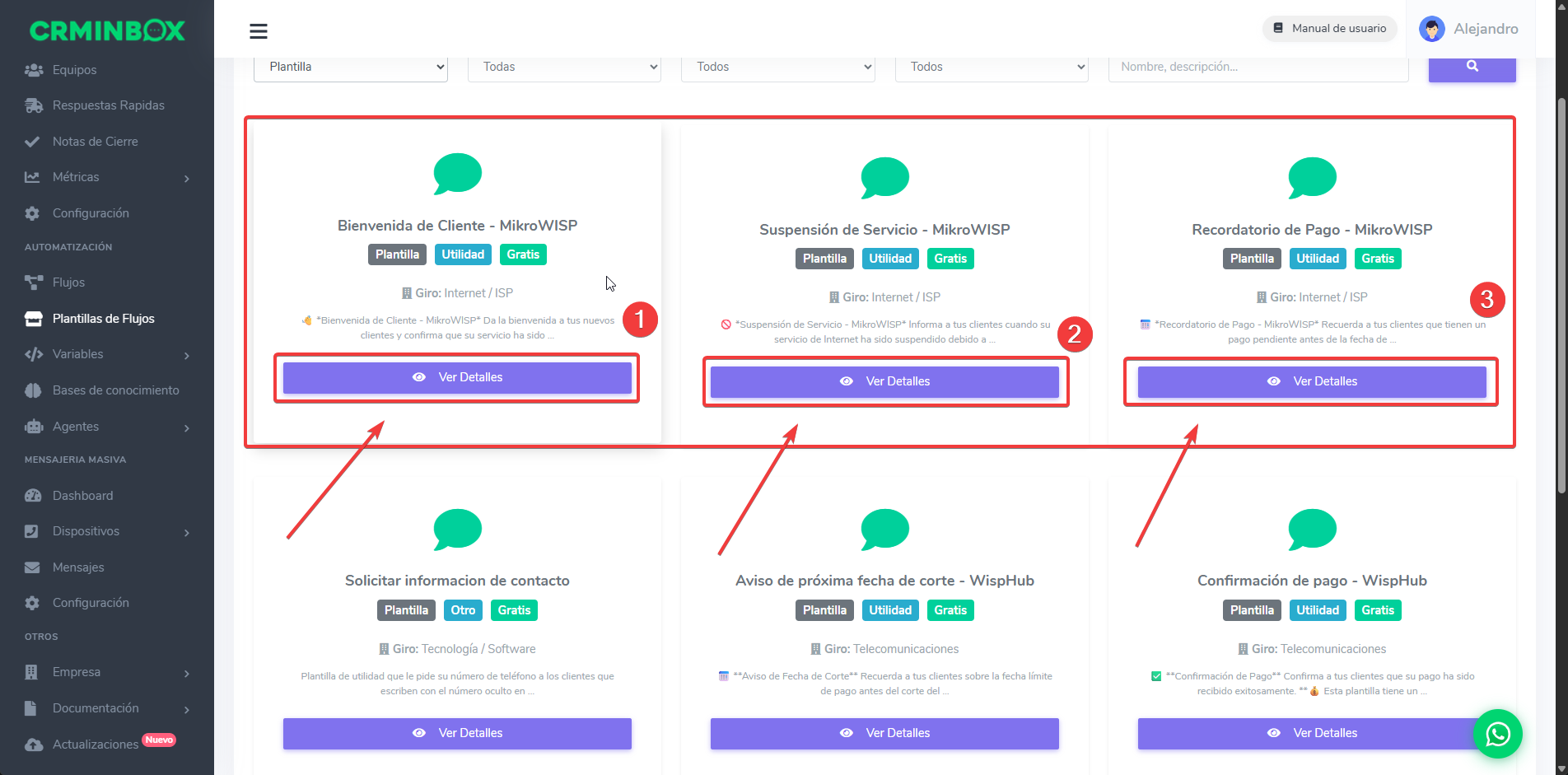View details of Aviso de próxima fecha de corte

884,733
